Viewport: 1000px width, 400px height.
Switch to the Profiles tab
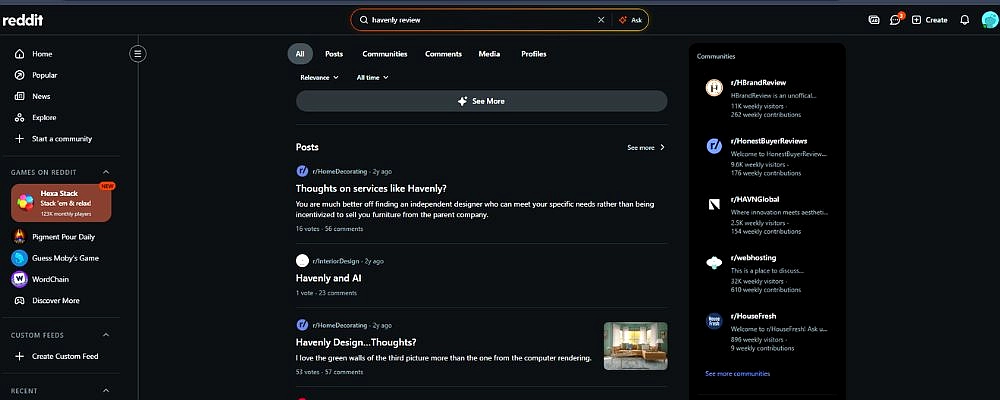pos(533,54)
